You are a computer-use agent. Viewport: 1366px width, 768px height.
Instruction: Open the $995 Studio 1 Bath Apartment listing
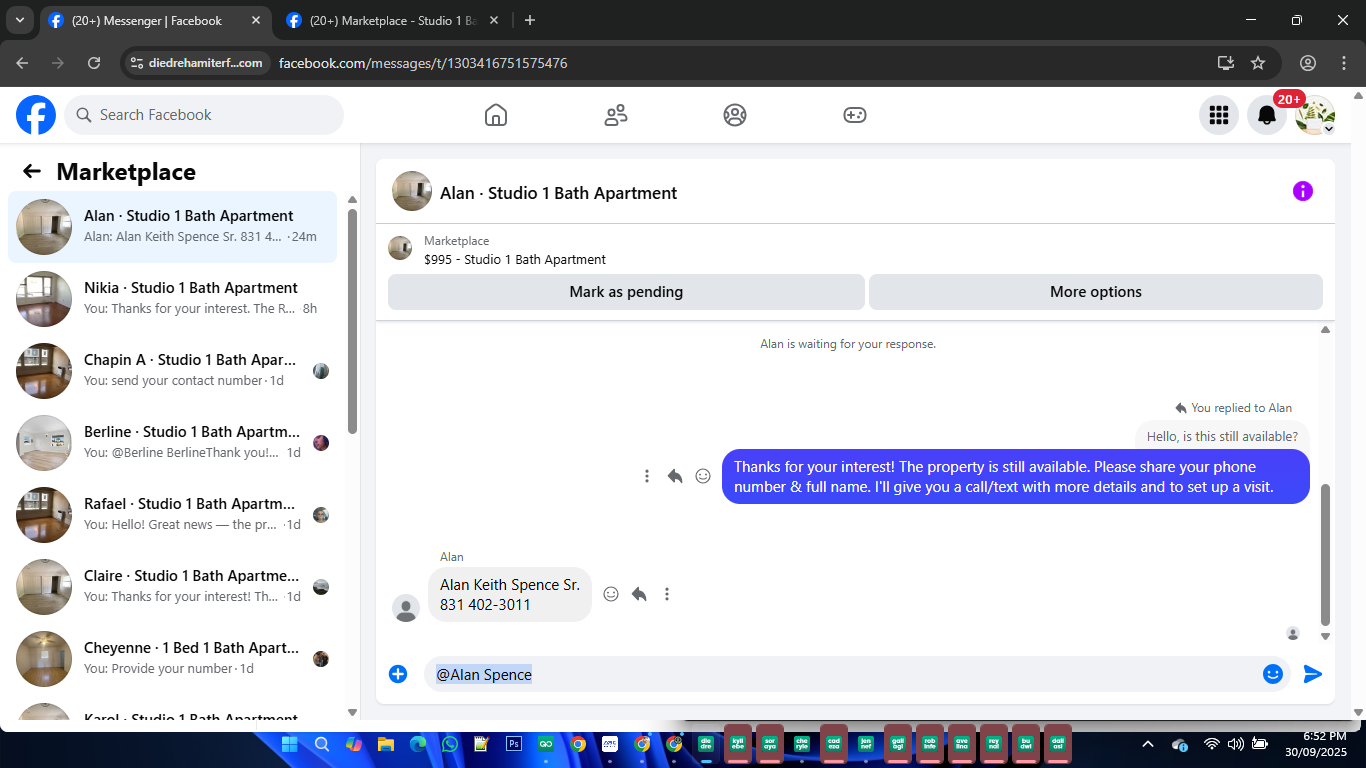[x=515, y=259]
